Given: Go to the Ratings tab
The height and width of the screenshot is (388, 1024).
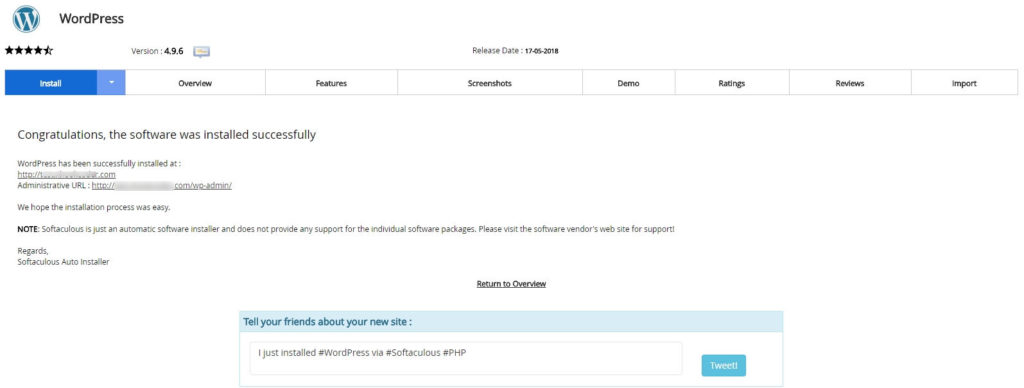Looking at the screenshot, I should [x=731, y=83].
